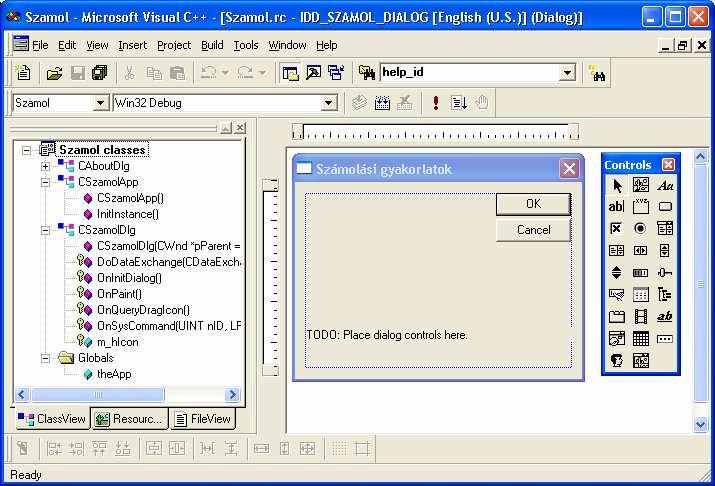Choose the Slider control tool
Image resolution: width=715 pixels, height=486 pixels.
click(665, 273)
